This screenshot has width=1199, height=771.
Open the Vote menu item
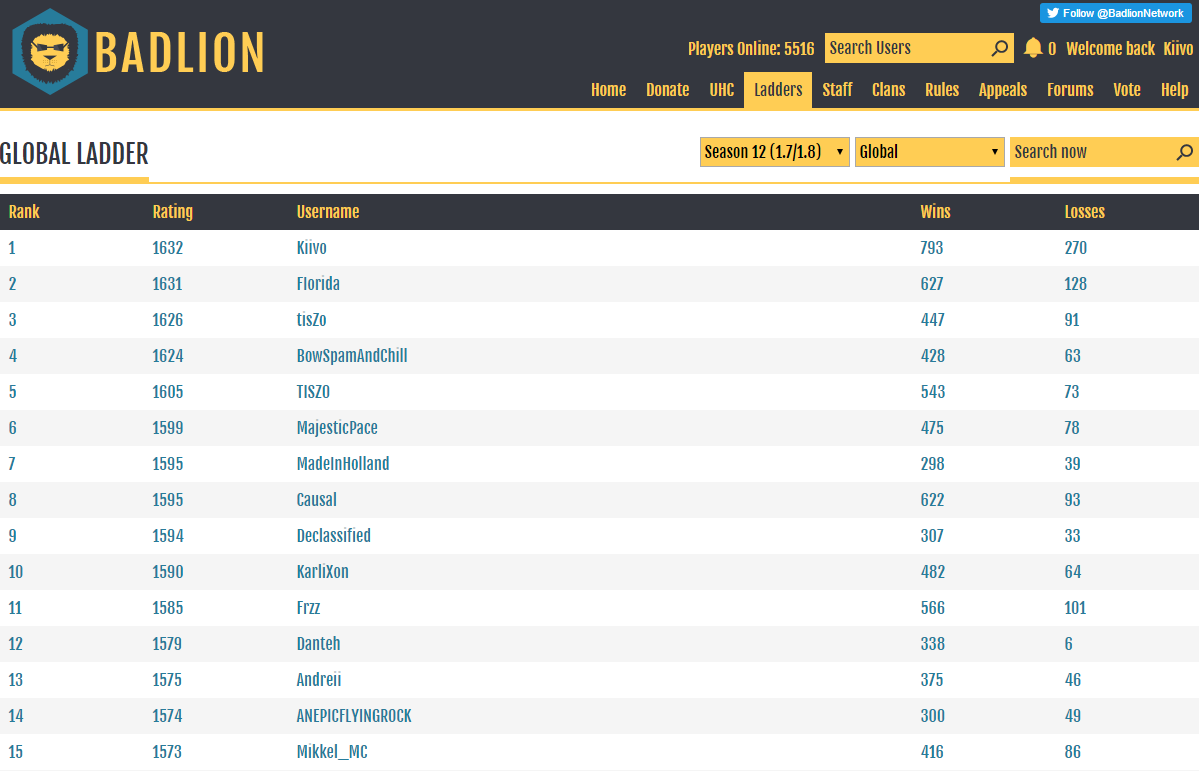pos(1126,89)
